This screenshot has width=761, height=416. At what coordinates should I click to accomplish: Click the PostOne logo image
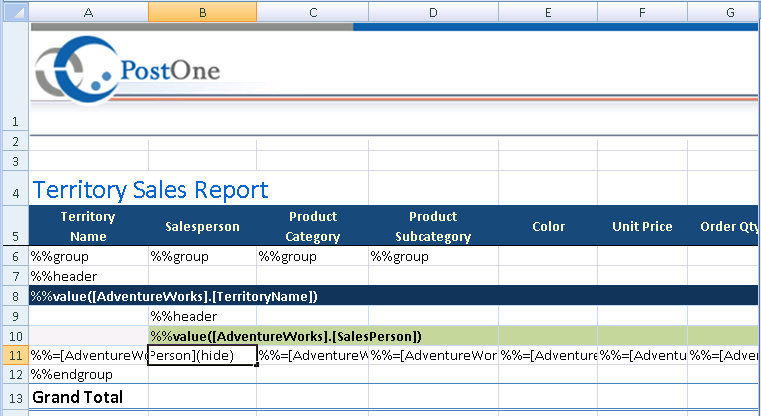(x=127, y=70)
